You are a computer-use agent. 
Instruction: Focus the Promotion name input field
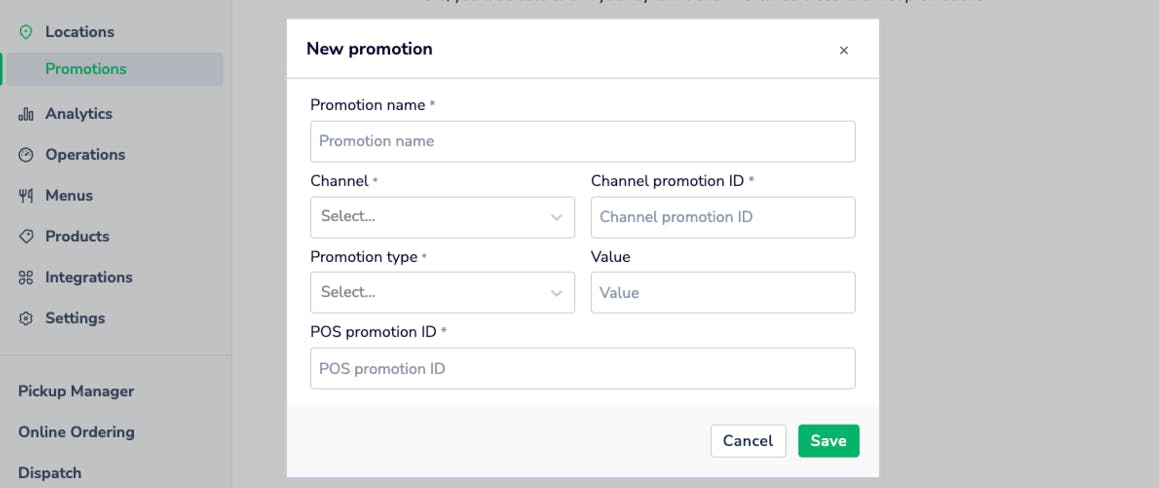point(582,142)
